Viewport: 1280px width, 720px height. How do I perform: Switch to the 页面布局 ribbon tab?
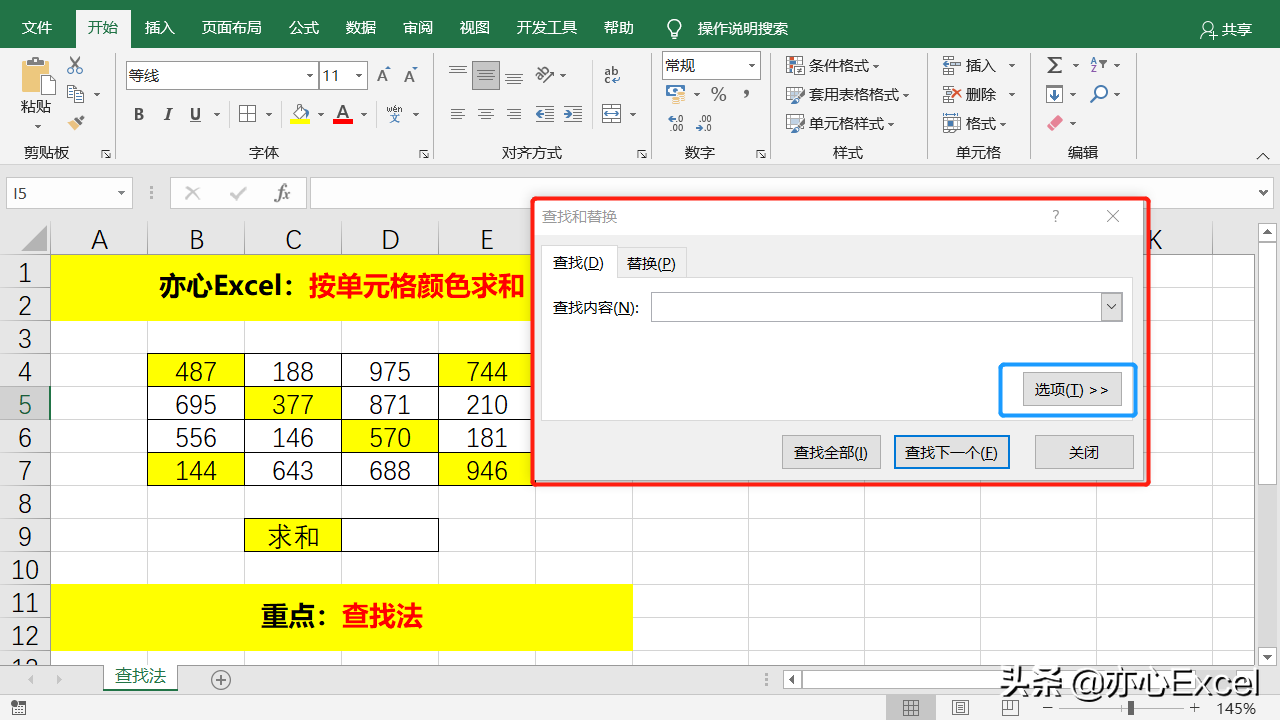pyautogui.click(x=231, y=28)
